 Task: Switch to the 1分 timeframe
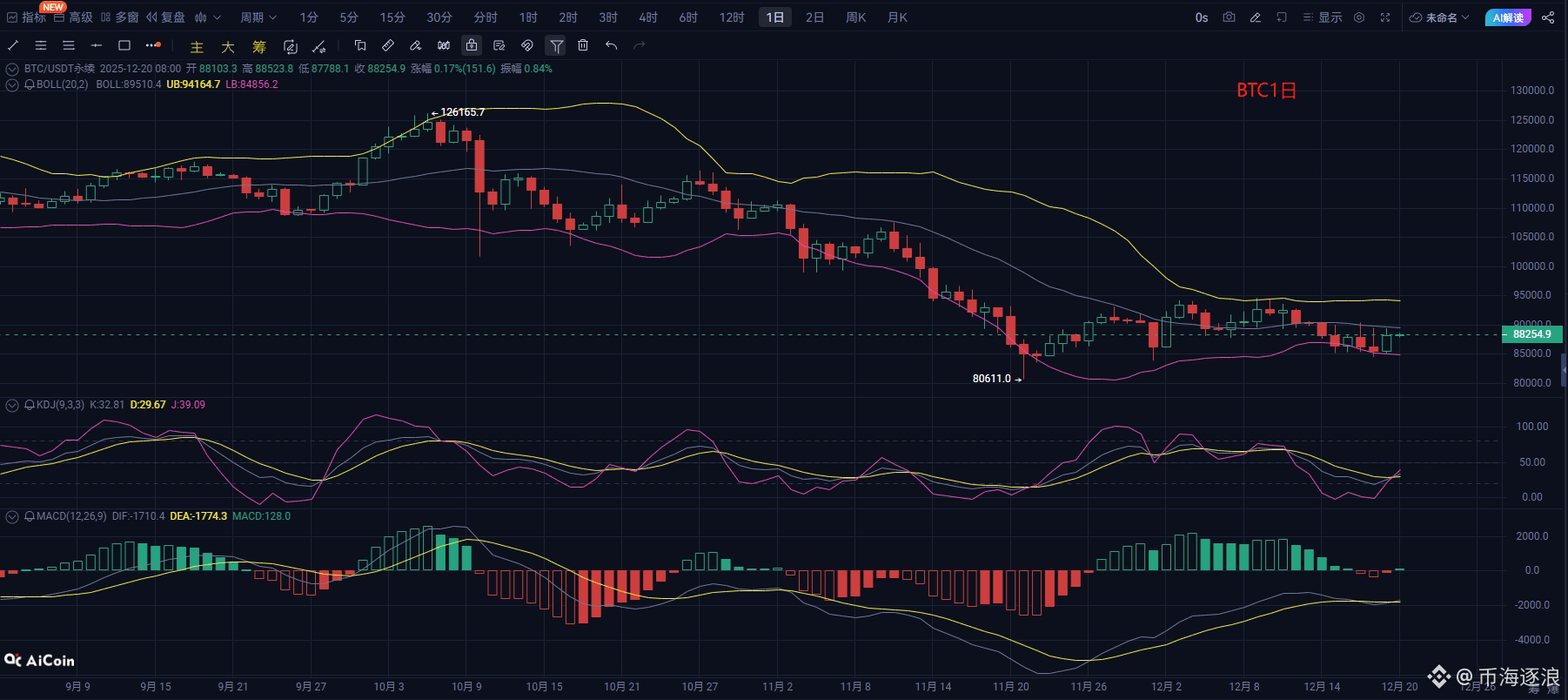point(309,17)
